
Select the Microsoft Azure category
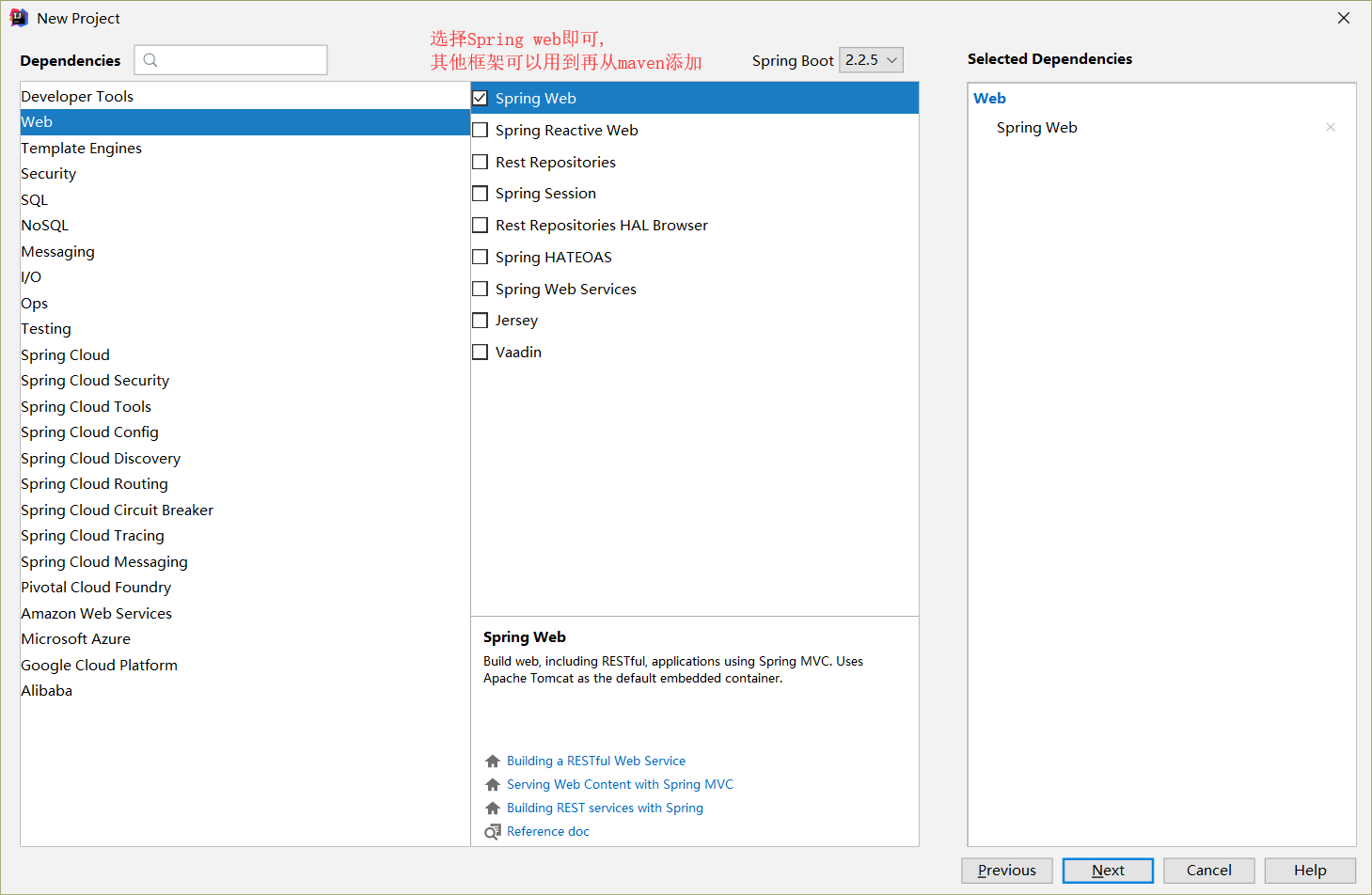pyautogui.click(x=244, y=639)
